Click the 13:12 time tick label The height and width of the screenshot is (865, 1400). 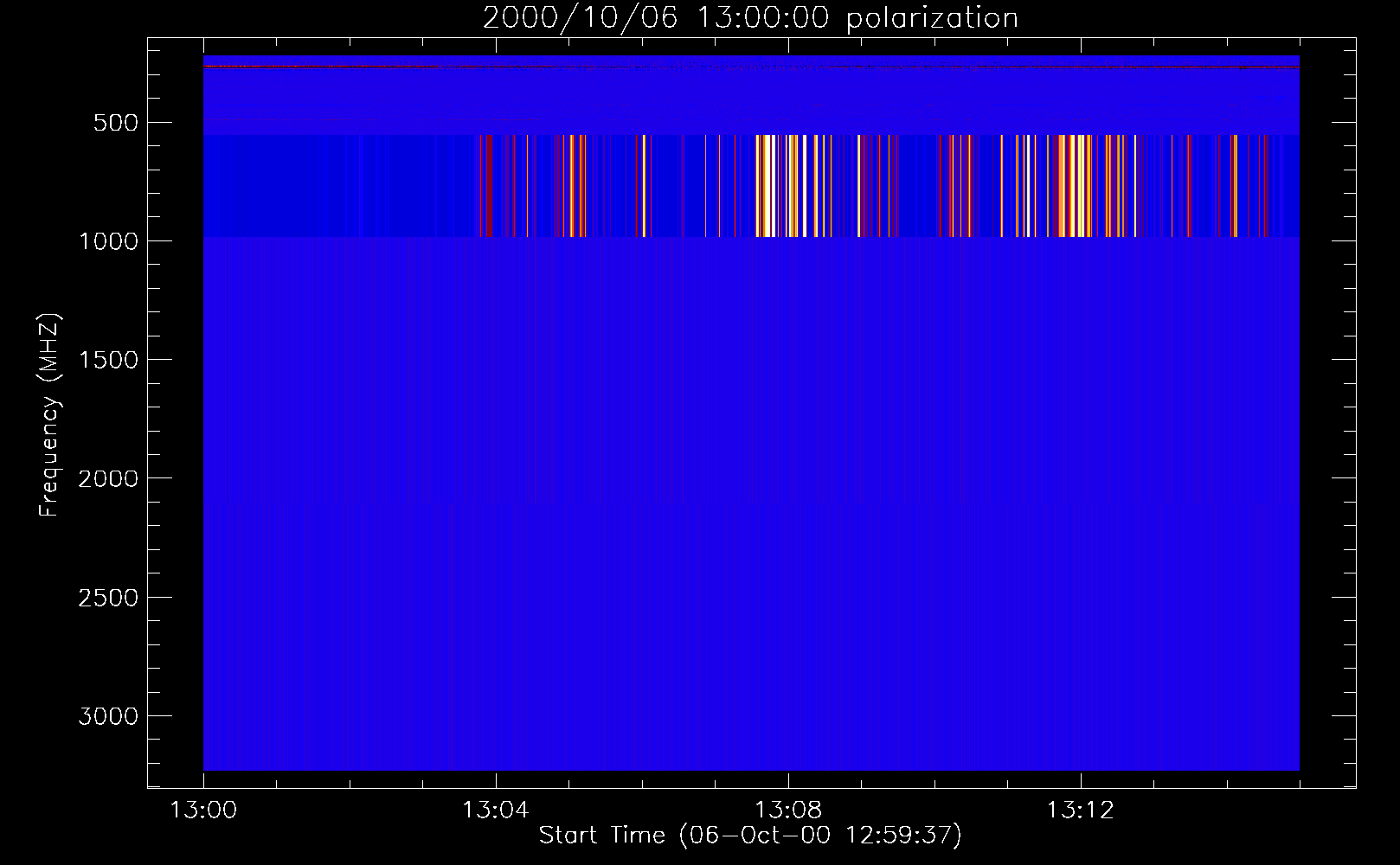point(1080,811)
